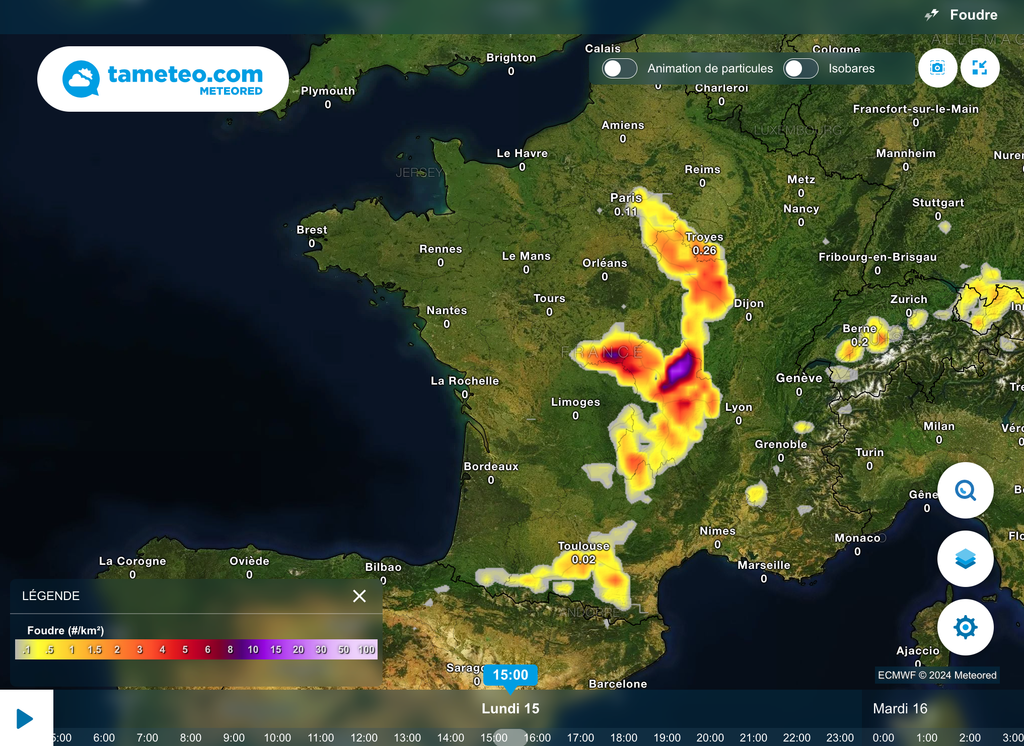Click the Stuttgart city label

pos(937,203)
